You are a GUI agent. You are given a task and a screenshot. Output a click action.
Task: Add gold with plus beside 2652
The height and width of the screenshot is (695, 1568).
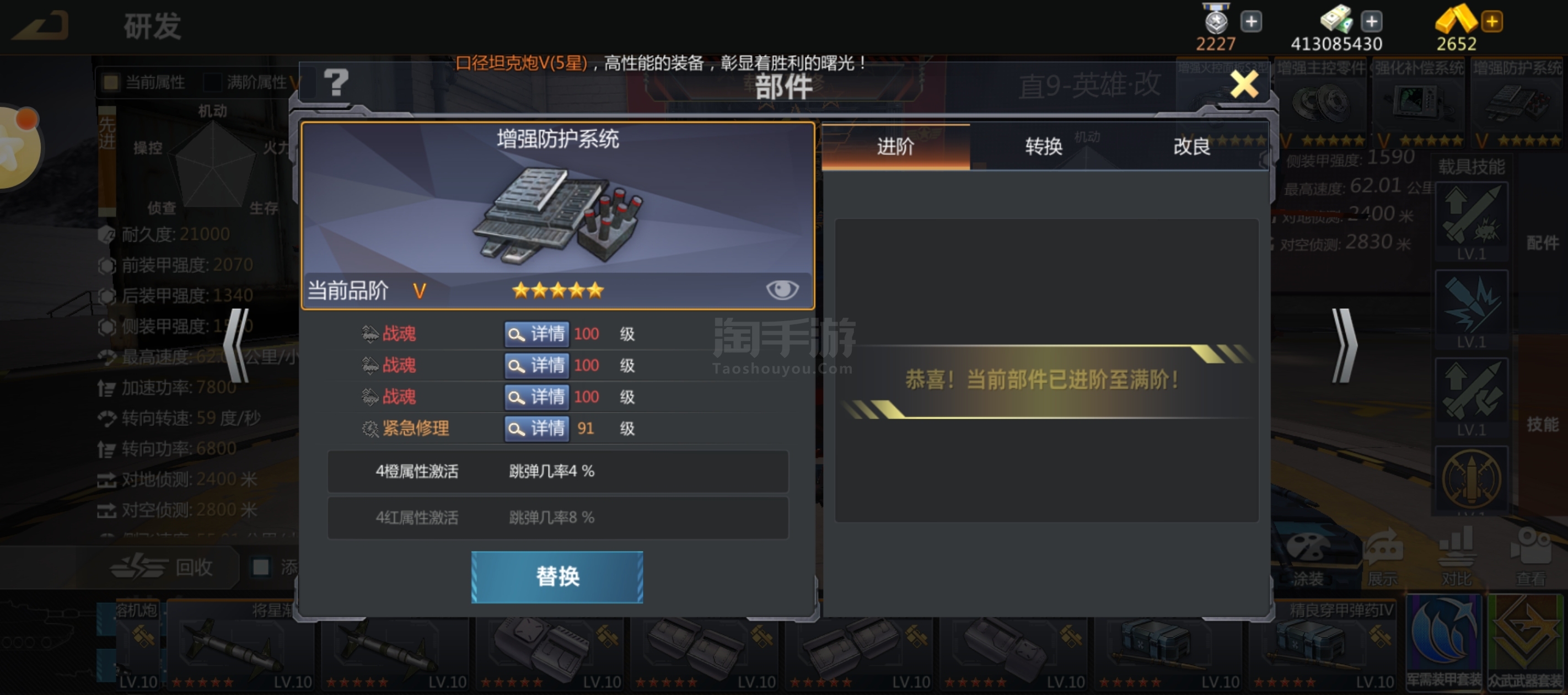(x=1492, y=22)
